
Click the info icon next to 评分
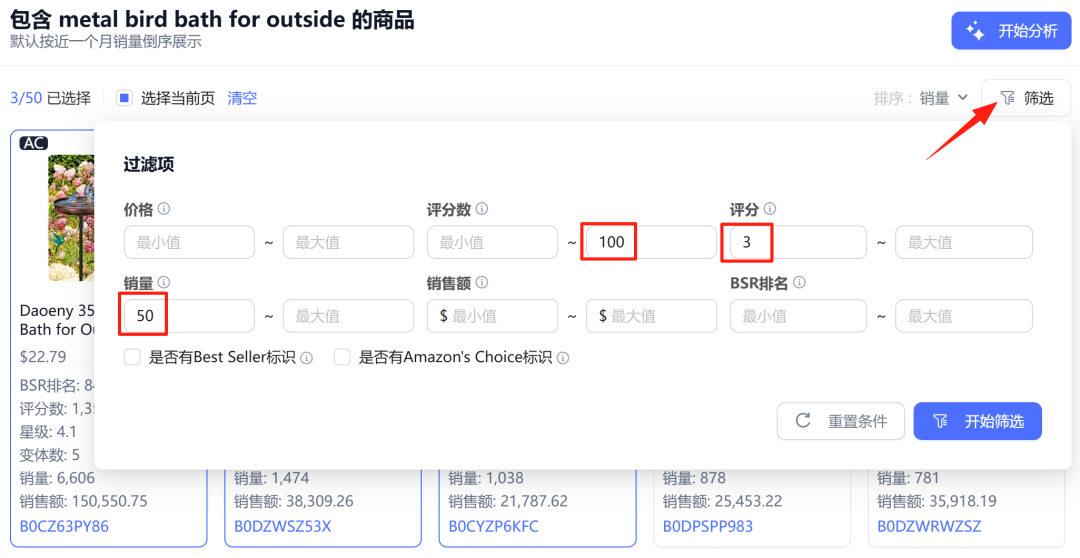[770, 209]
